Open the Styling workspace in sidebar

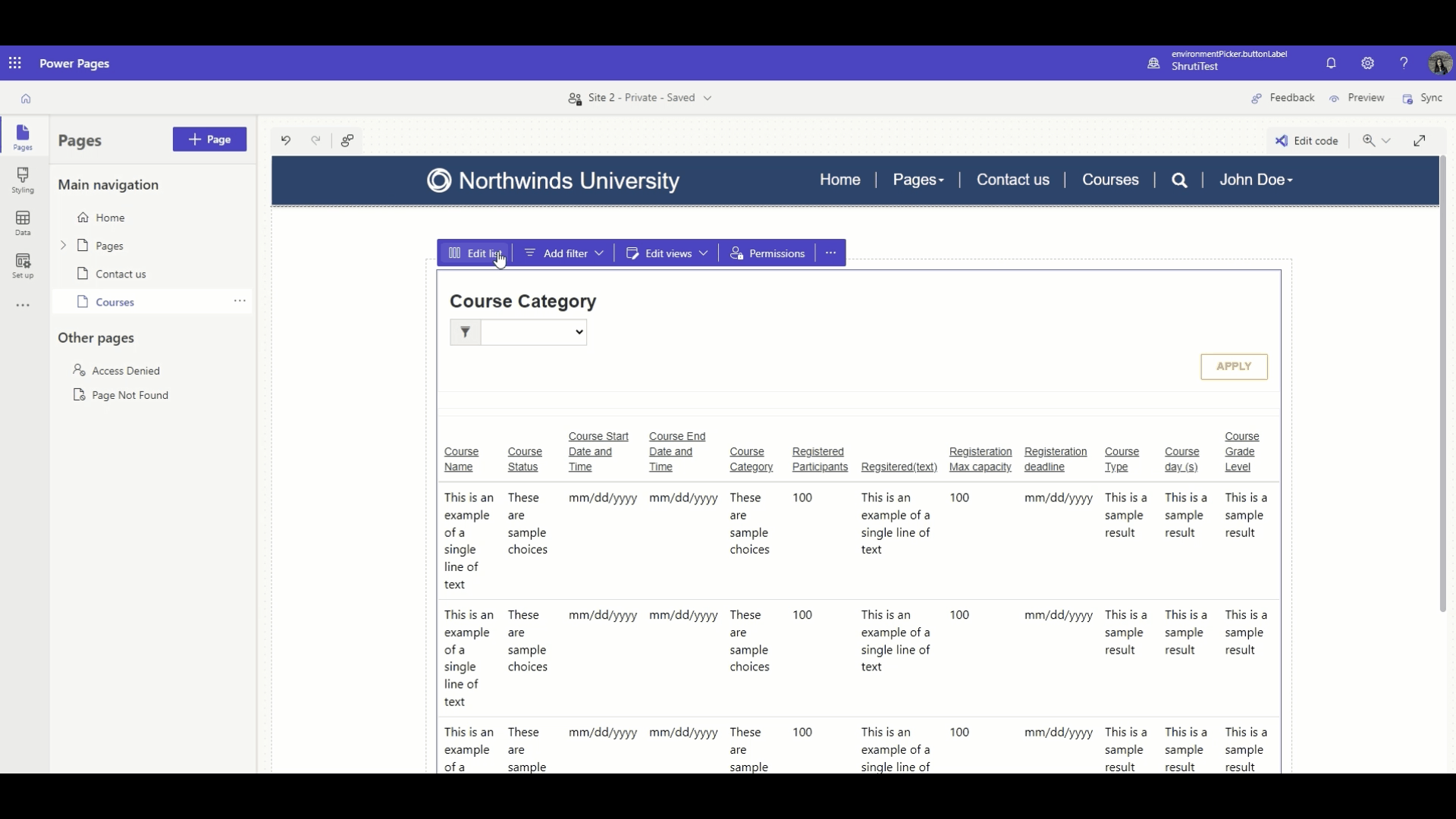23,180
